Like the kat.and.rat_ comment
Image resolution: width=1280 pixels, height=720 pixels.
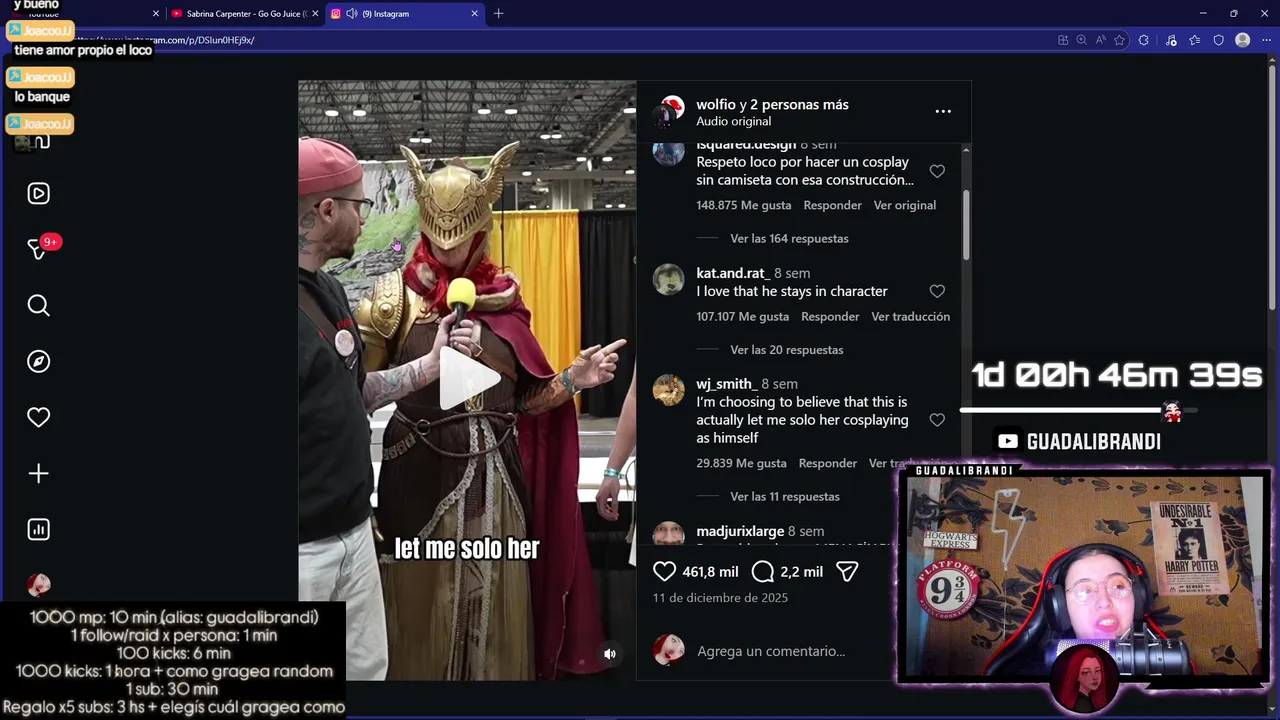pos(937,291)
